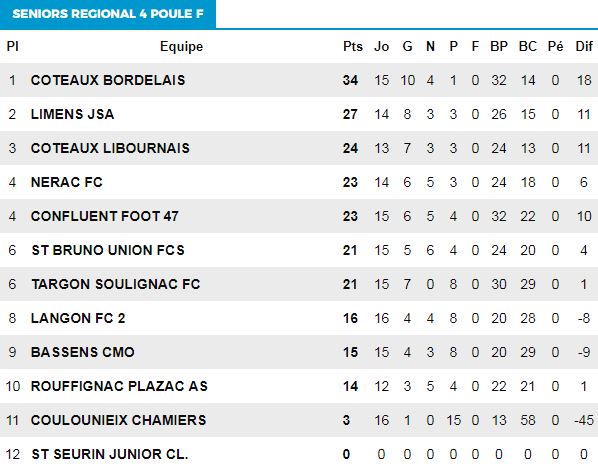Click the COTEAUX BORDELAIS team name
598x472 pixels.
tap(108, 80)
